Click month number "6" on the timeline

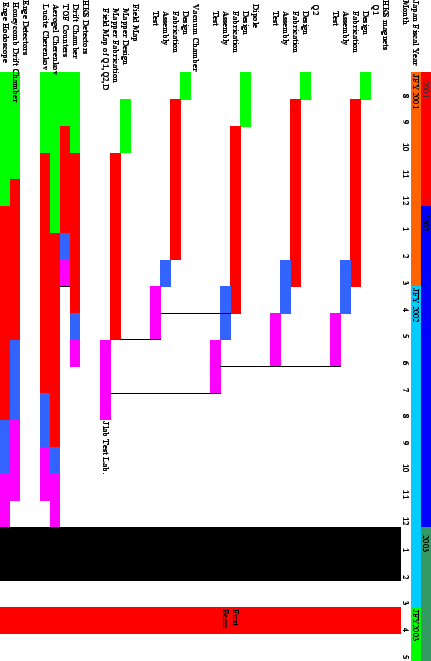(x=406, y=363)
